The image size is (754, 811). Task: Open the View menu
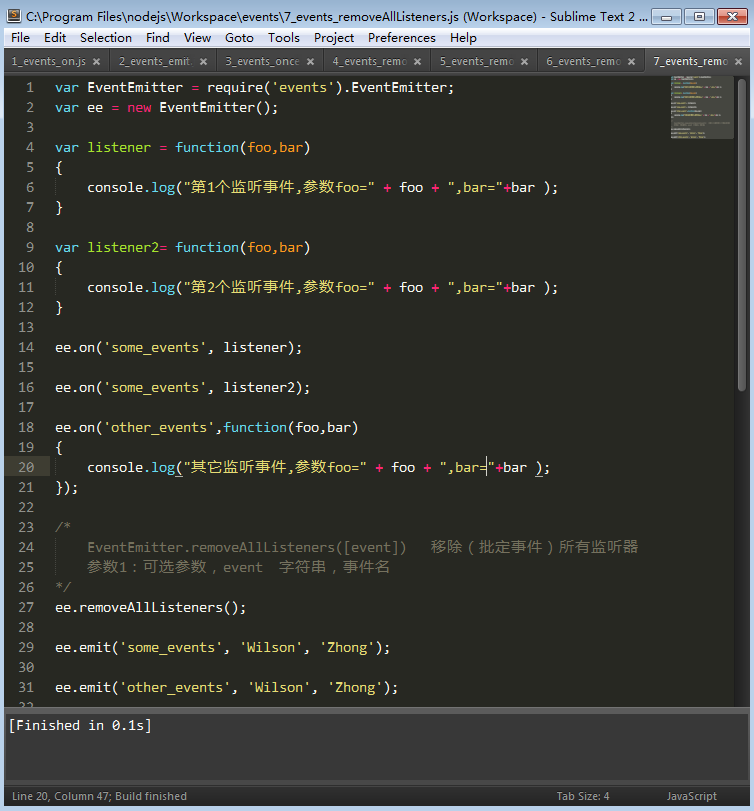[x=198, y=38]
